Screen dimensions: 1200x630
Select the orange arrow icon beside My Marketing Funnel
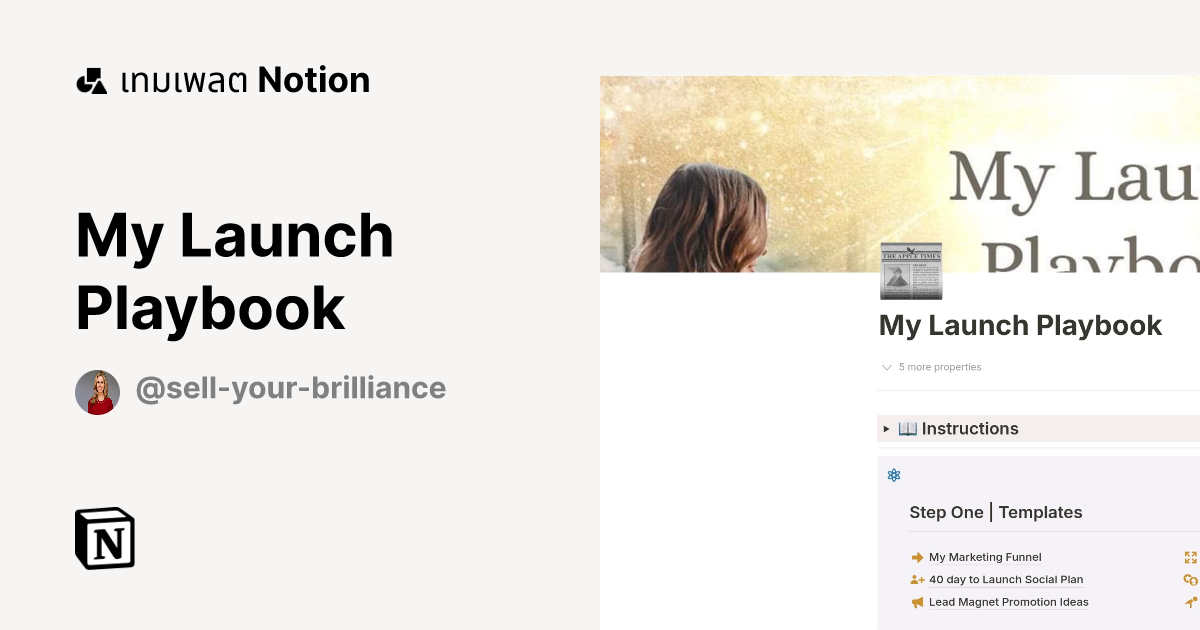pyautogui.click(x=917, y=557)
